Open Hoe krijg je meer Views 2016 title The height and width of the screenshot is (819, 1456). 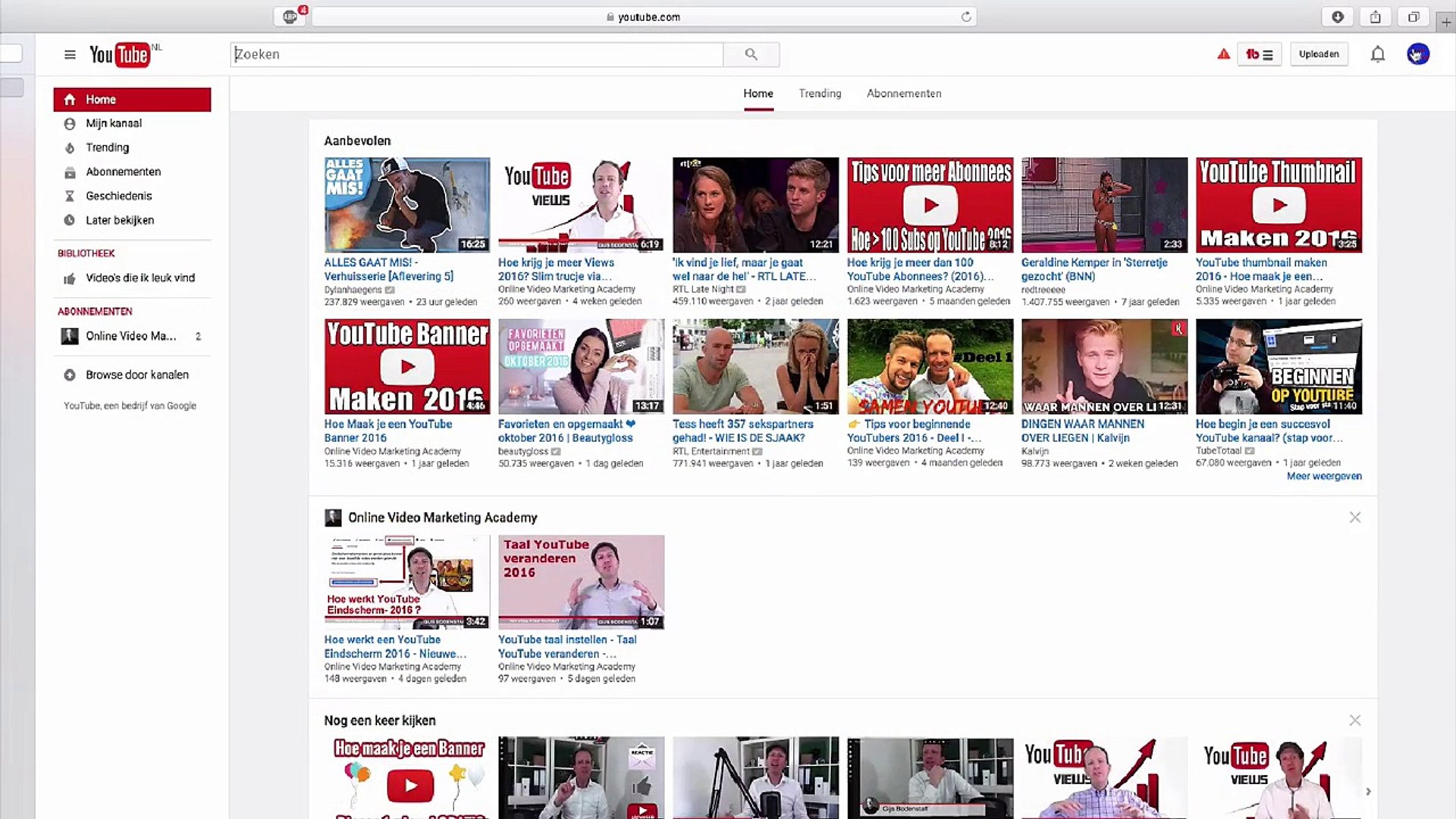point(556,269)
